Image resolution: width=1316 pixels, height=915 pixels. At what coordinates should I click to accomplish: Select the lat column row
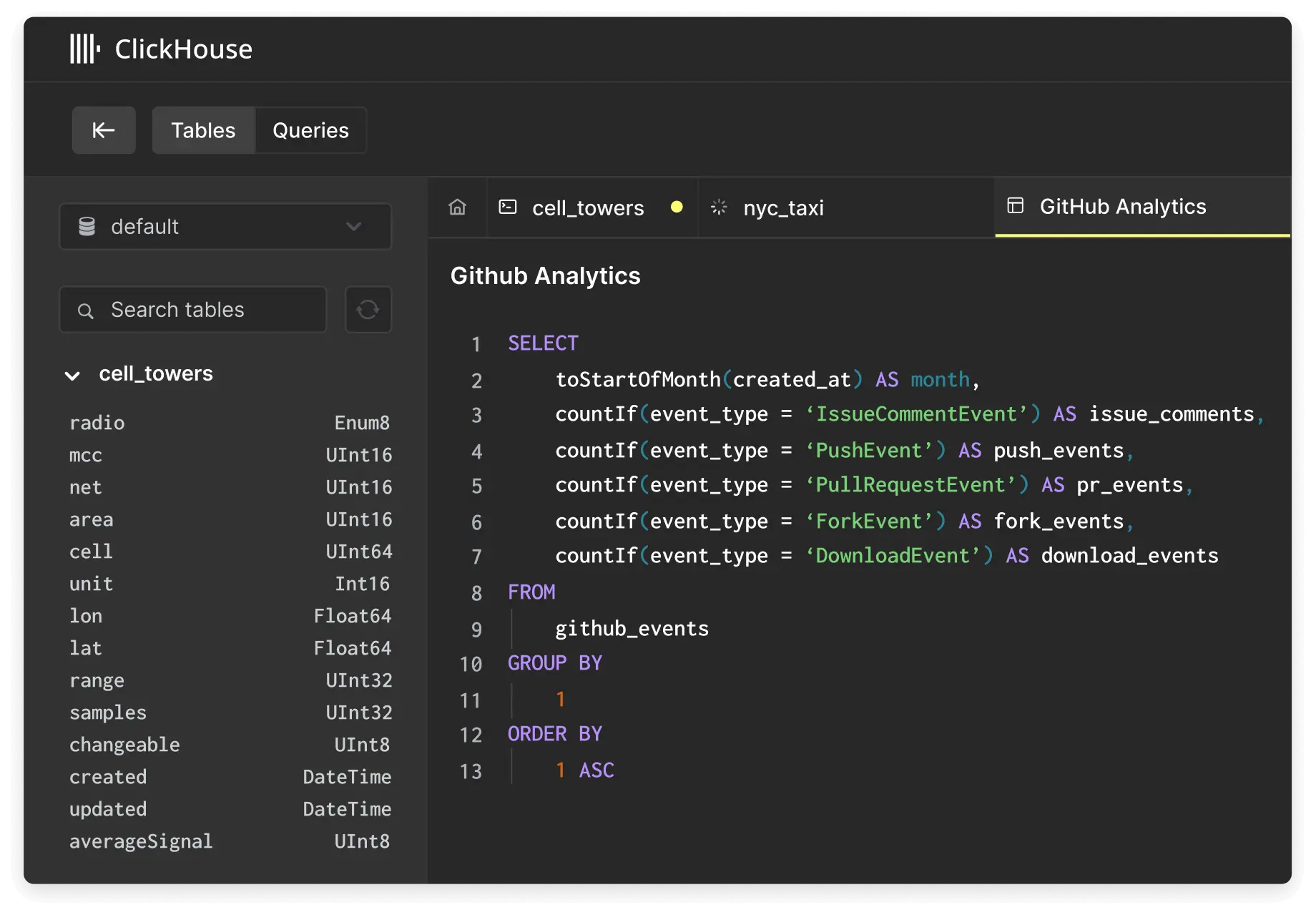point(230,648)
